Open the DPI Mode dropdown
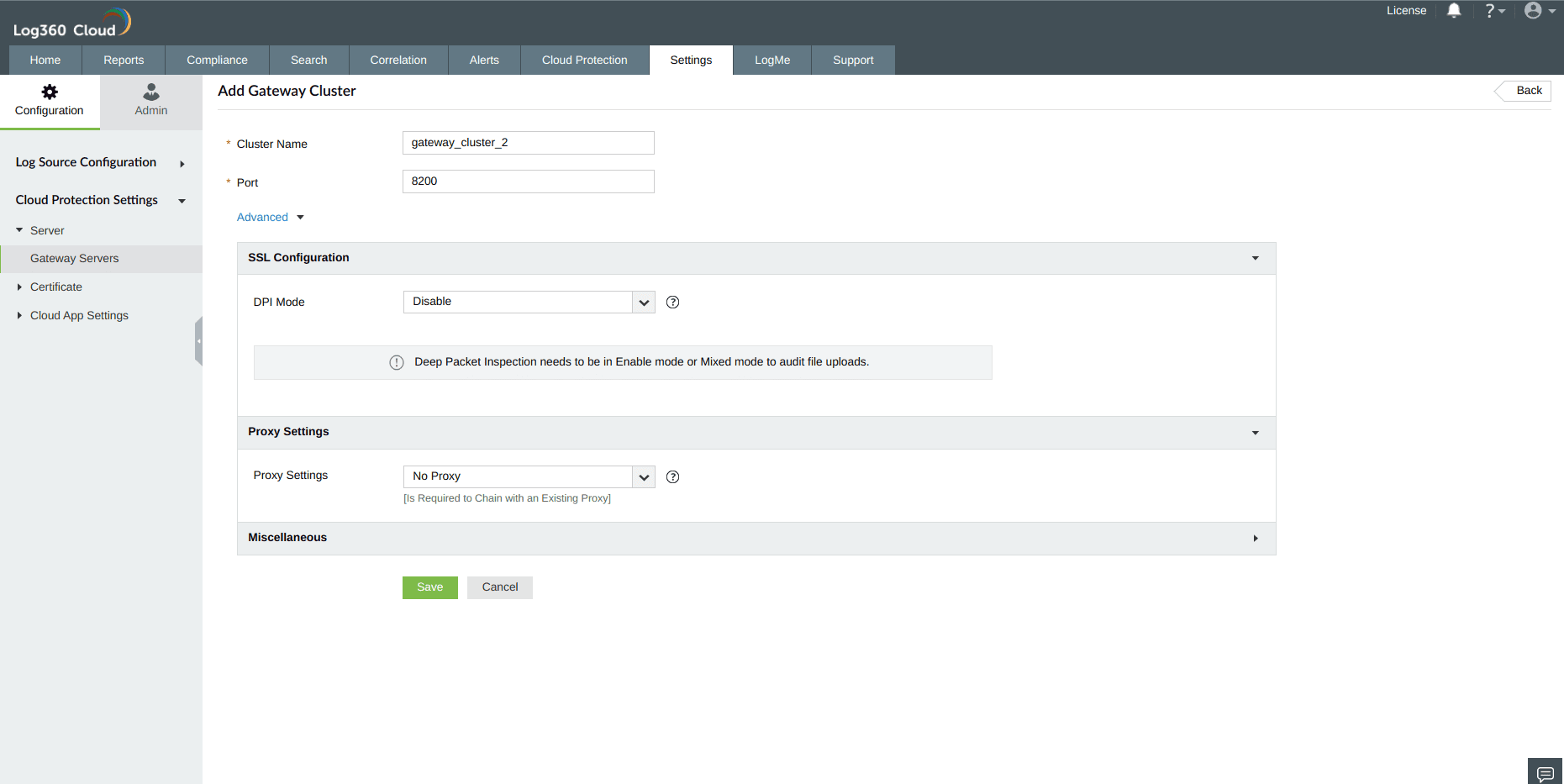This screenshot has width=1564, height=784. pyautogui.click(x=644, y=302)
